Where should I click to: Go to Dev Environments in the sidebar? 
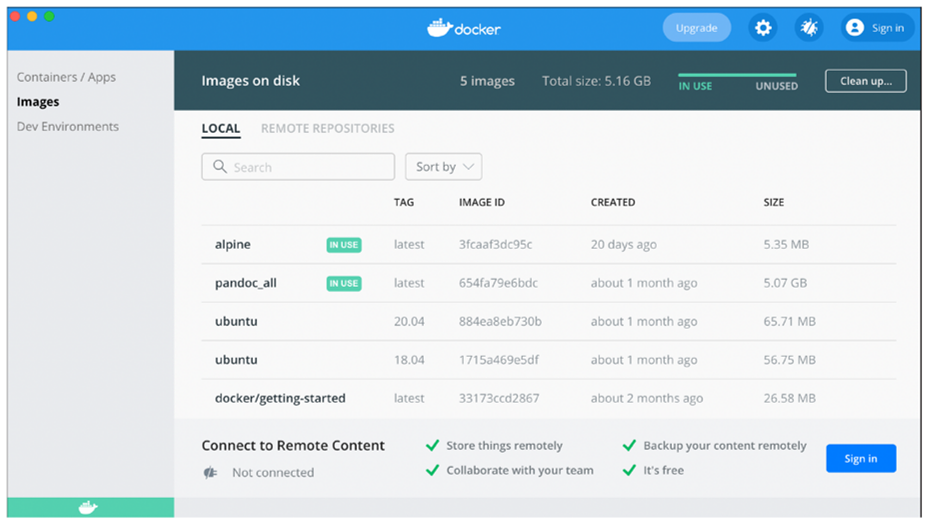click(x=68, y=127)
